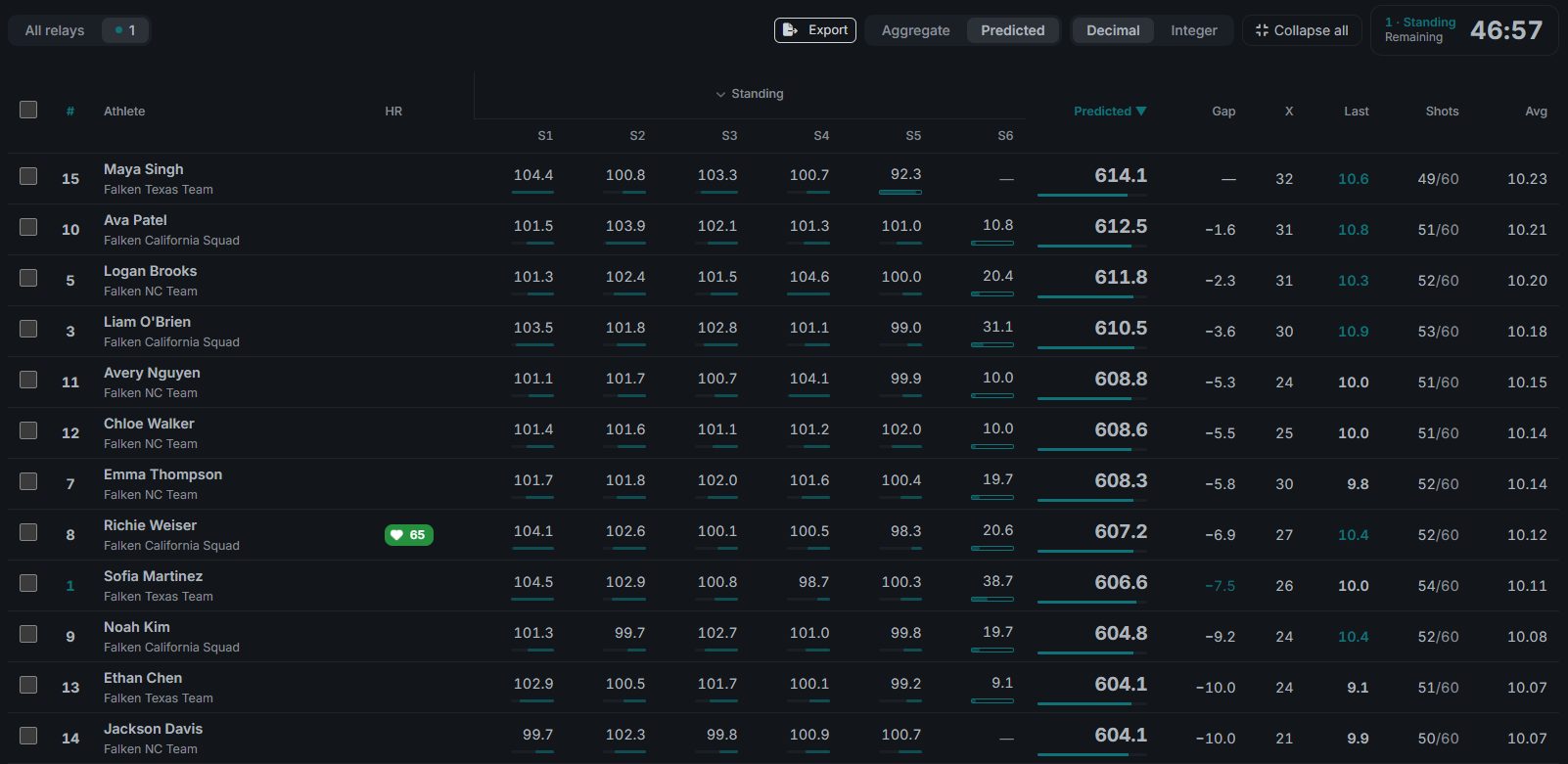1568x764 pixels.
Task: Click the Collapse all button
Action: pos(1302,30)
